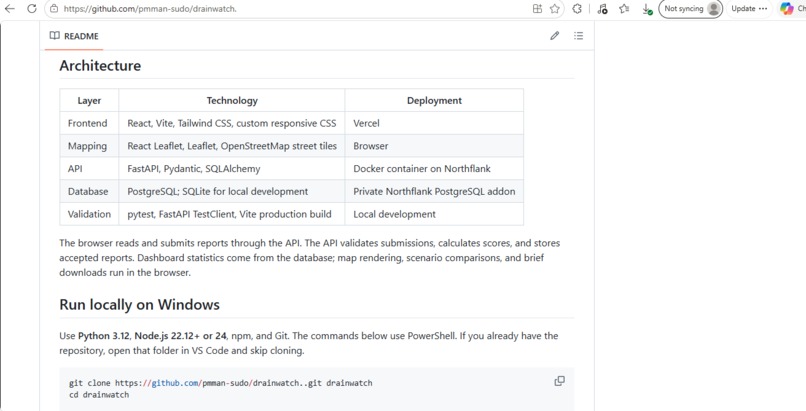Click the bold 'Node.js 22.12+ or 24' text
This screenshot has height=411, width=806.
point(180,336)
